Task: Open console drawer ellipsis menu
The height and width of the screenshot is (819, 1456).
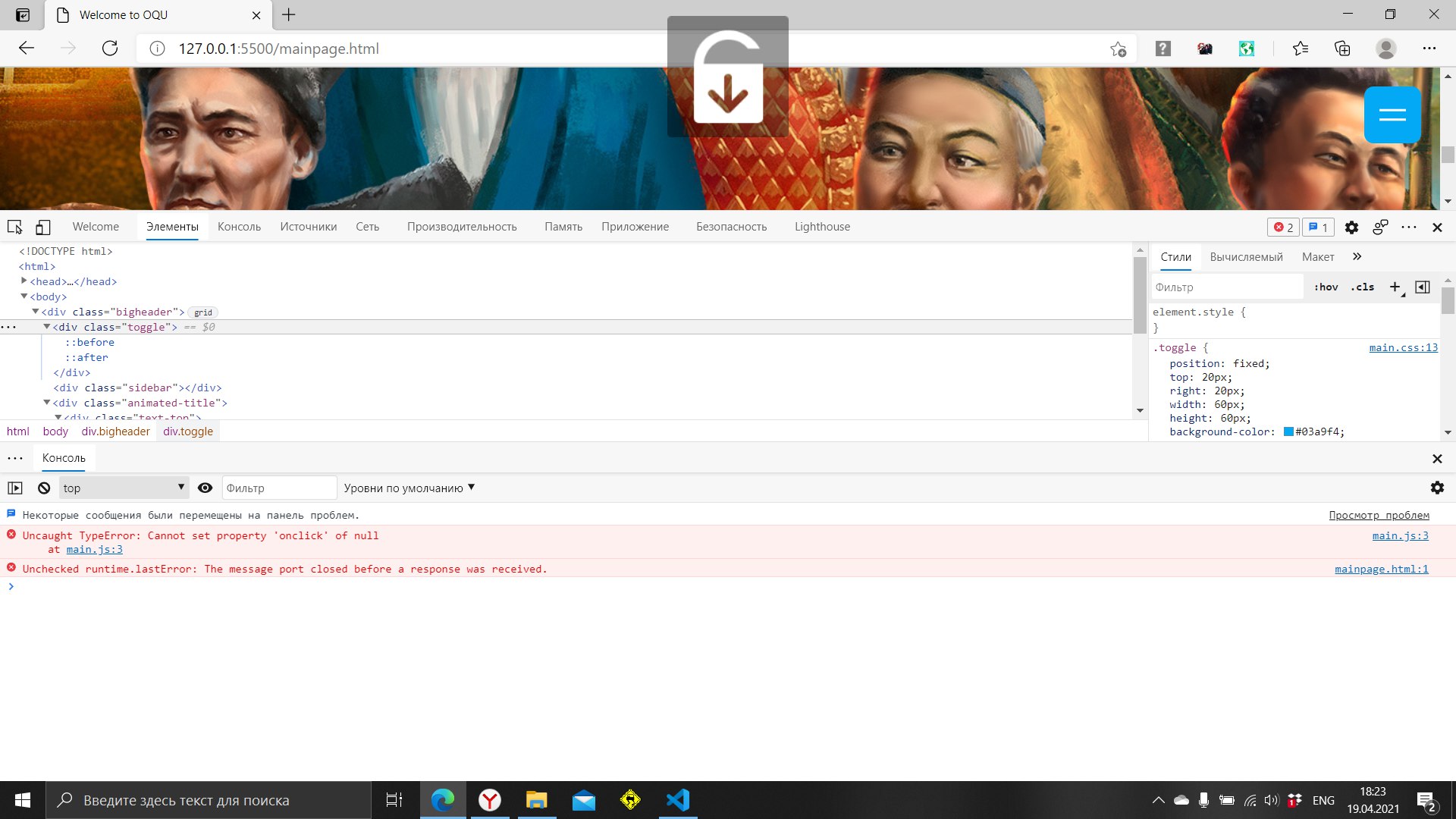Action: (15, 458)
